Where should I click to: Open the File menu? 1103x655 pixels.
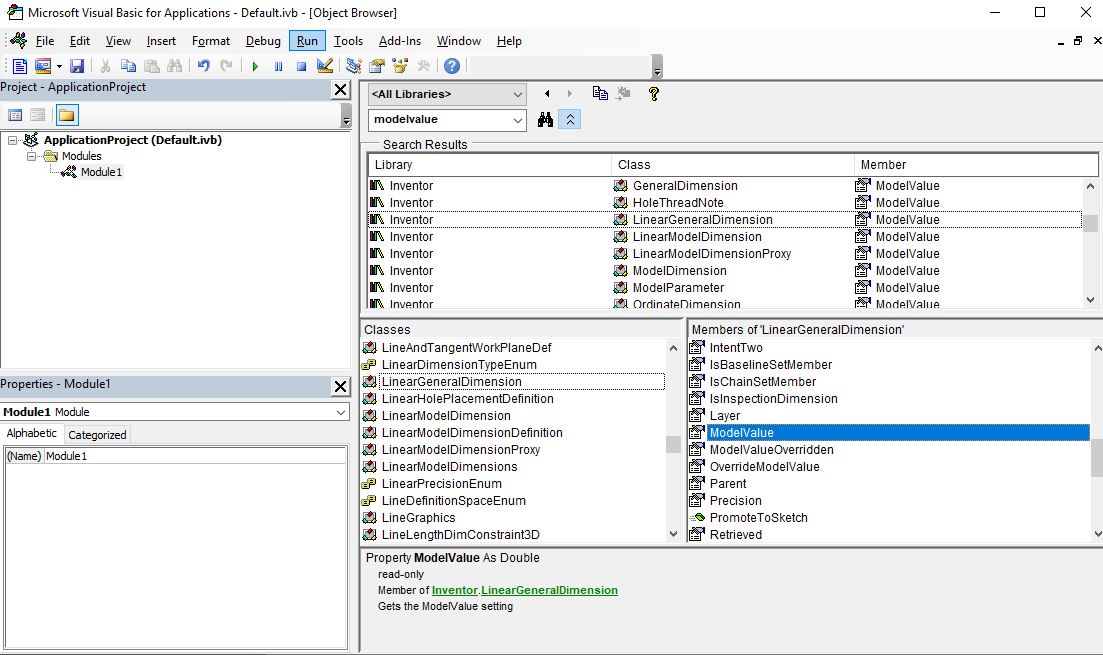point(45,41)
